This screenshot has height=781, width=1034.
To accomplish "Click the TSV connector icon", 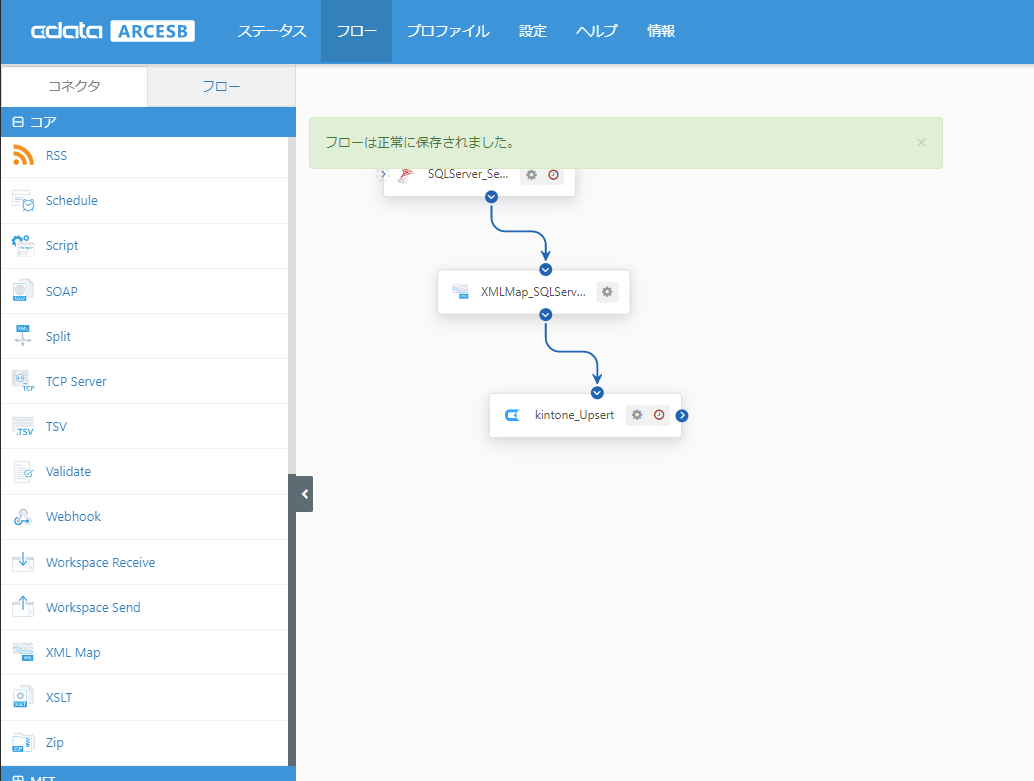I will [23, 426].
